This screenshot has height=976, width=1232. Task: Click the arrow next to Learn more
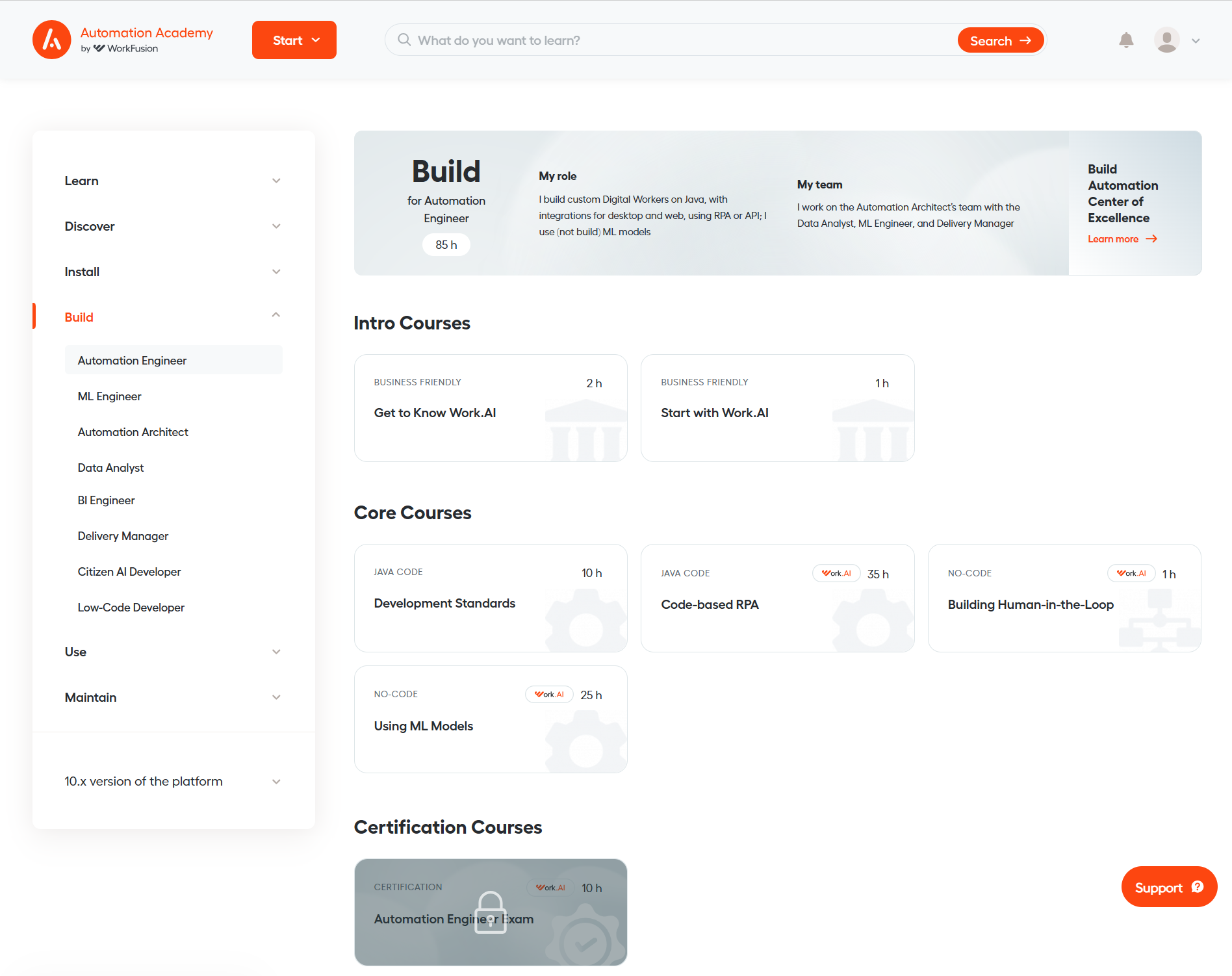(1151, 239)
